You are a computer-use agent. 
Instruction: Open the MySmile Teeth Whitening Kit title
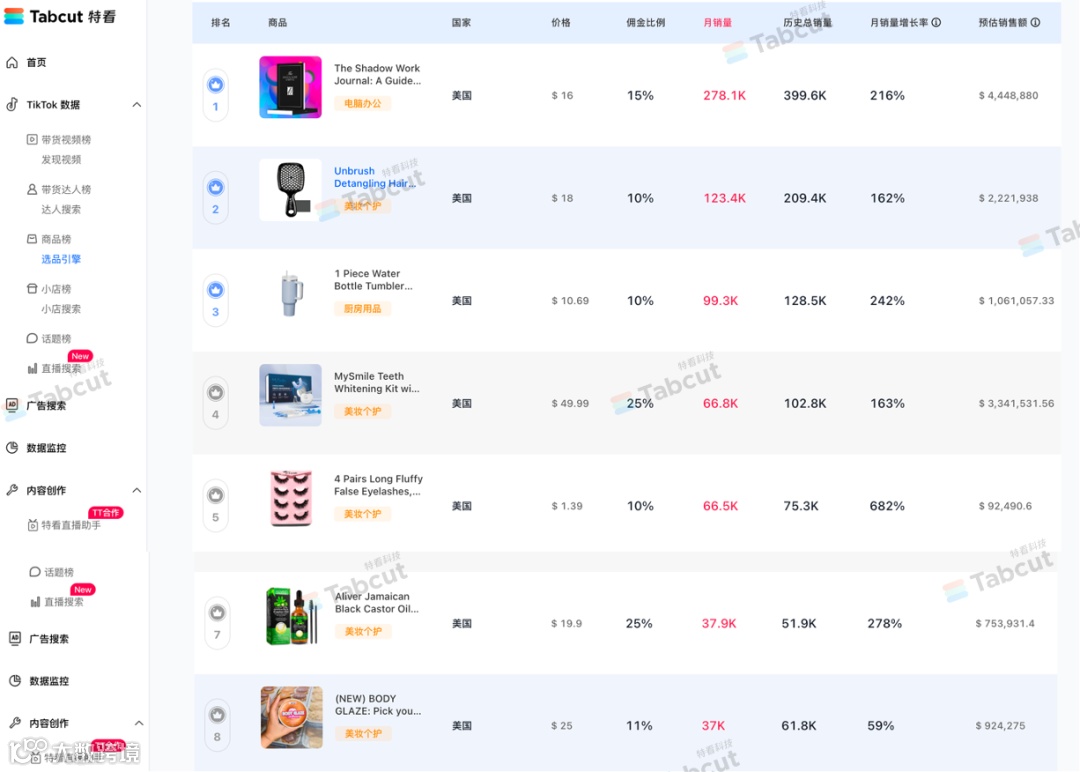point(376,382)
